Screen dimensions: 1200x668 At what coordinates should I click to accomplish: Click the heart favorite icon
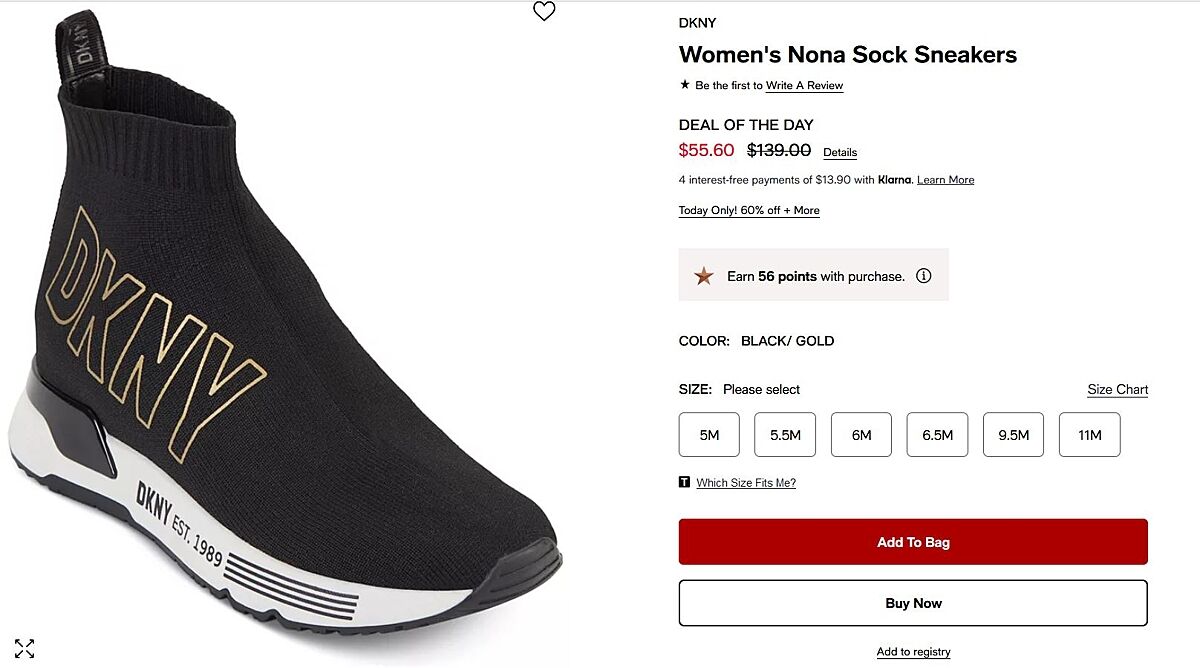pos(544,11)
